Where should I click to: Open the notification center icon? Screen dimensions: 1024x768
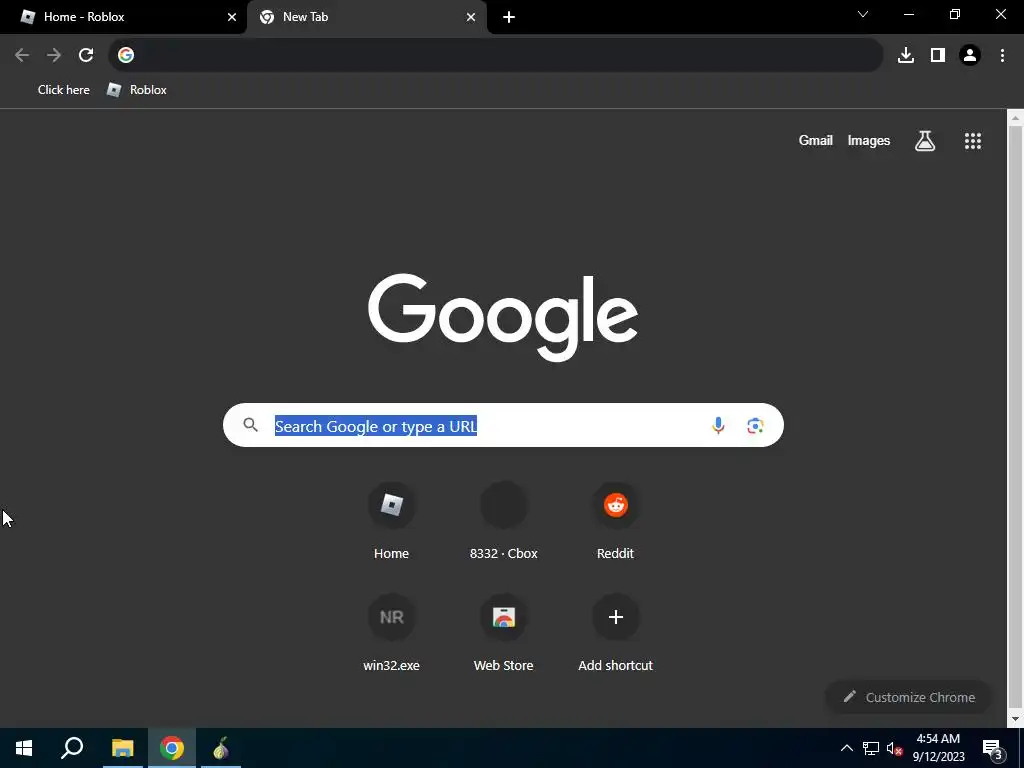pyautogui.click(x=993, y=748)
